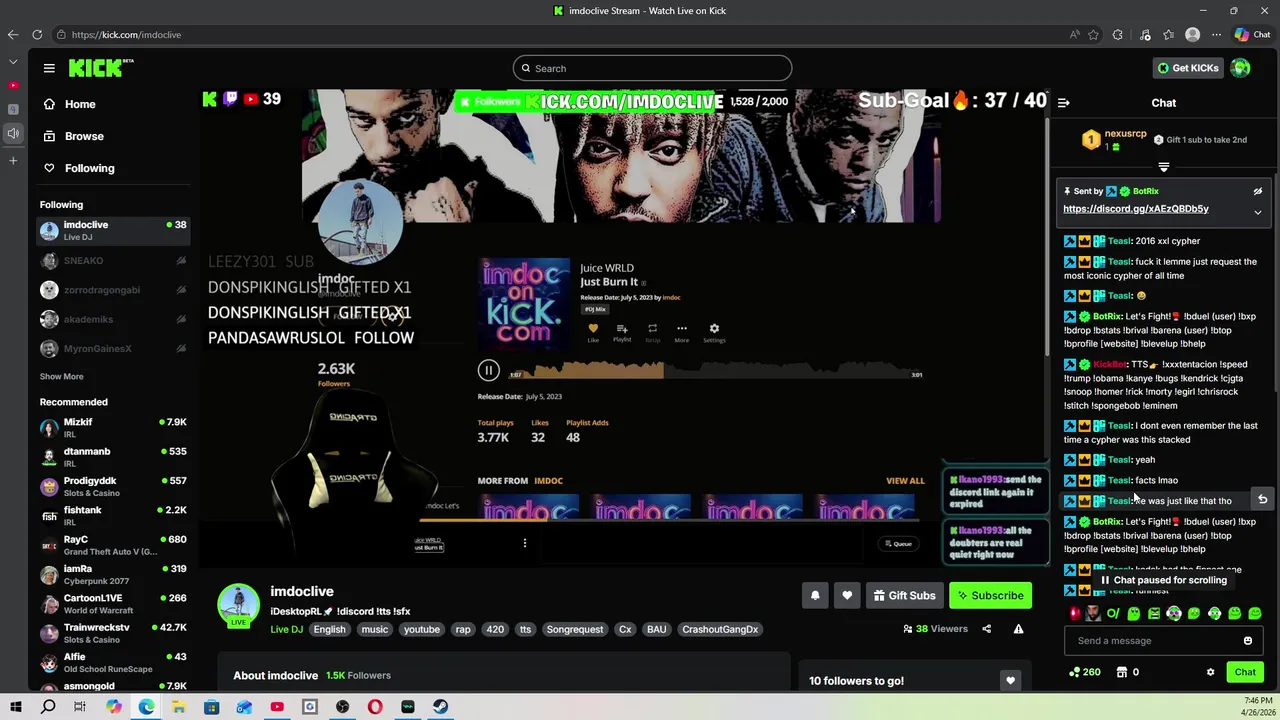Select the Songrequest tag
The width and height of the screenshot is (1280, 720).
point(575,629)
